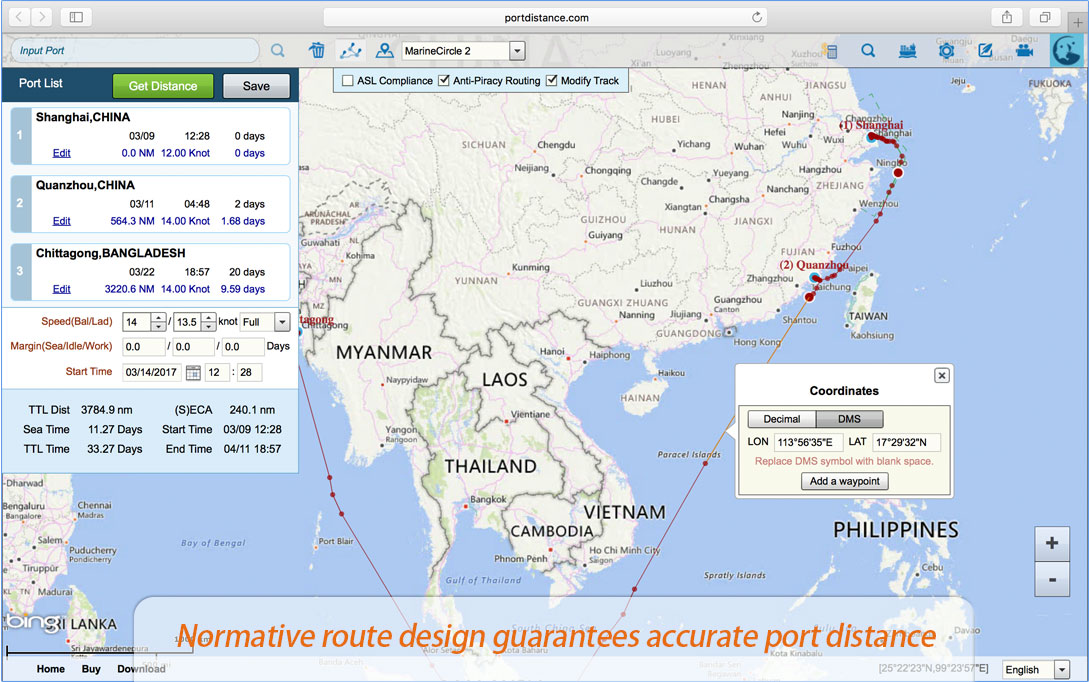Viewport: 1090px width, 682px height.
Task: Click the Start Time hour field
Action: tap(218, 373)
